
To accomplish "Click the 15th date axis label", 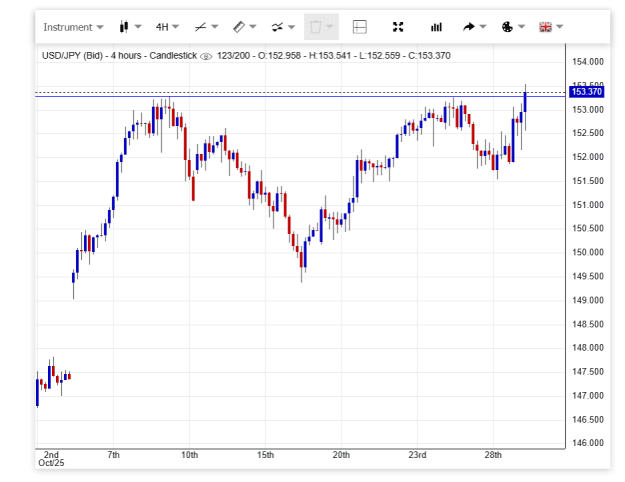I will click(x=265, y=455).
